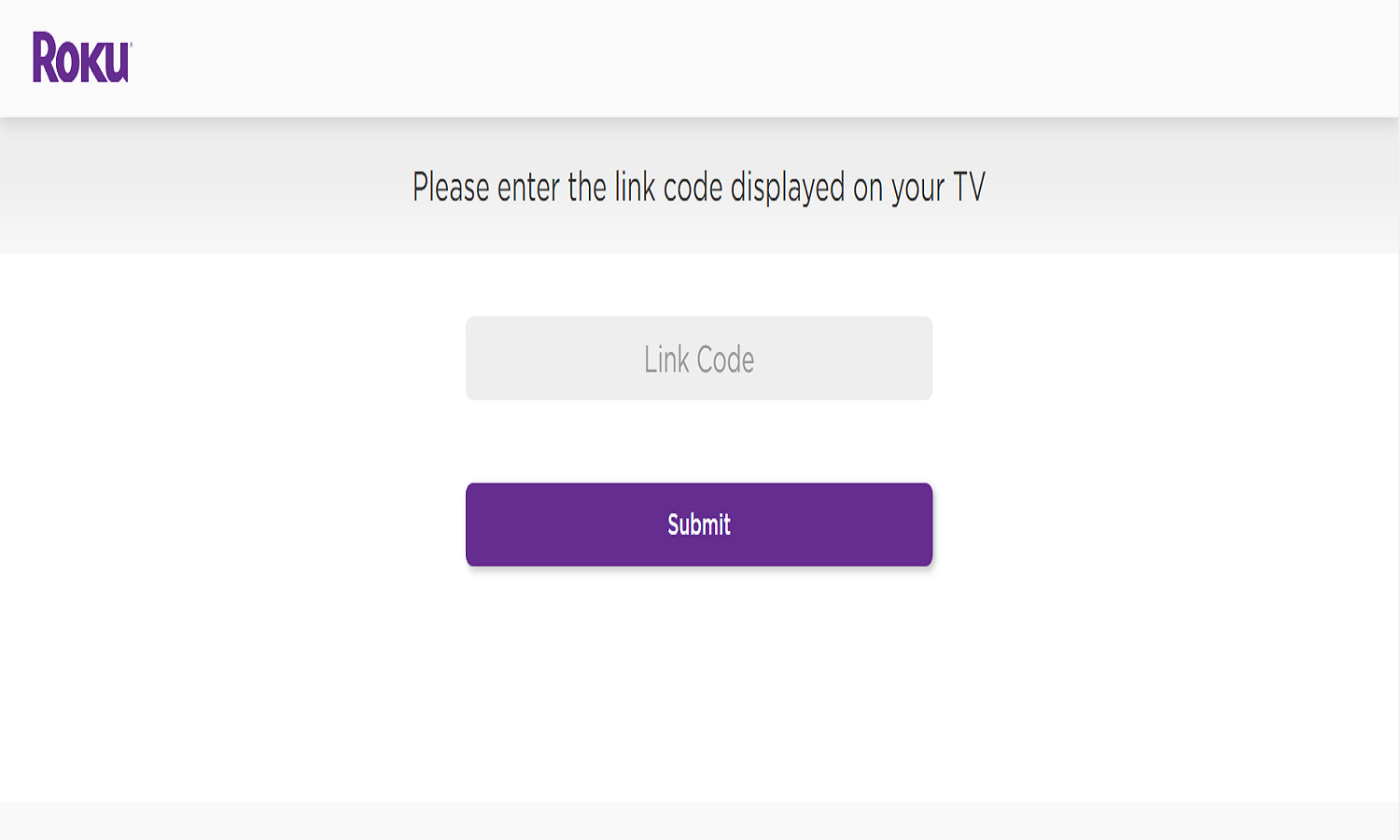
Task: Click Submit to send the link code
Action: [699, 524]
